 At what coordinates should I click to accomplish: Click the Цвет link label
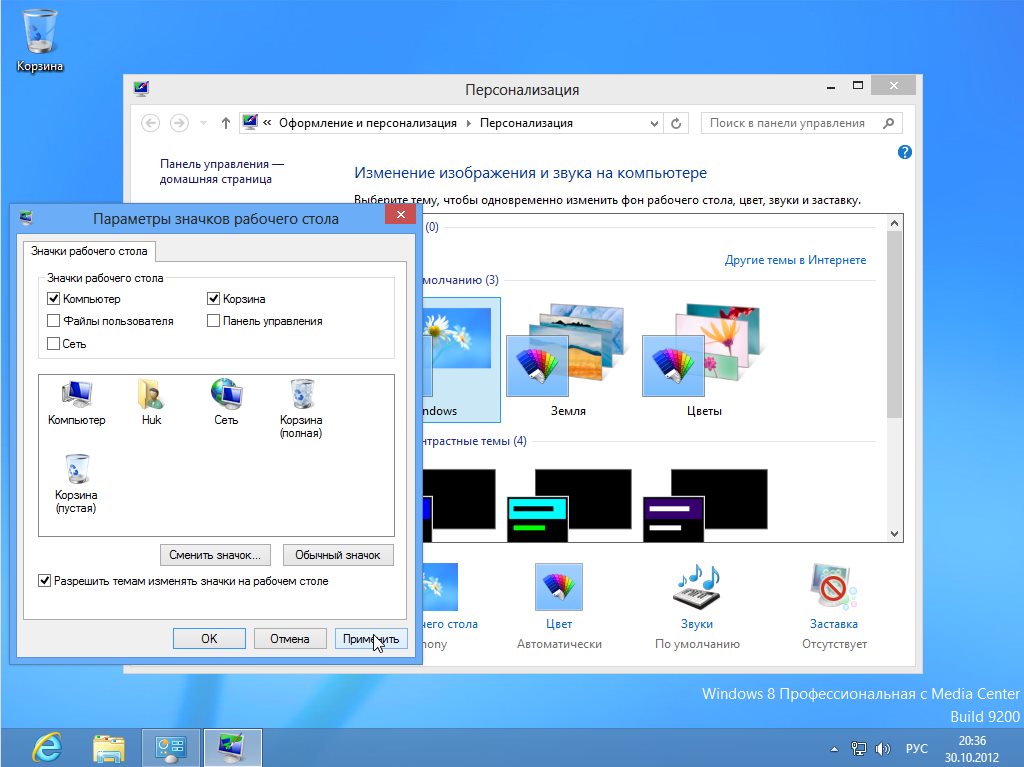[x=558, y=624]
